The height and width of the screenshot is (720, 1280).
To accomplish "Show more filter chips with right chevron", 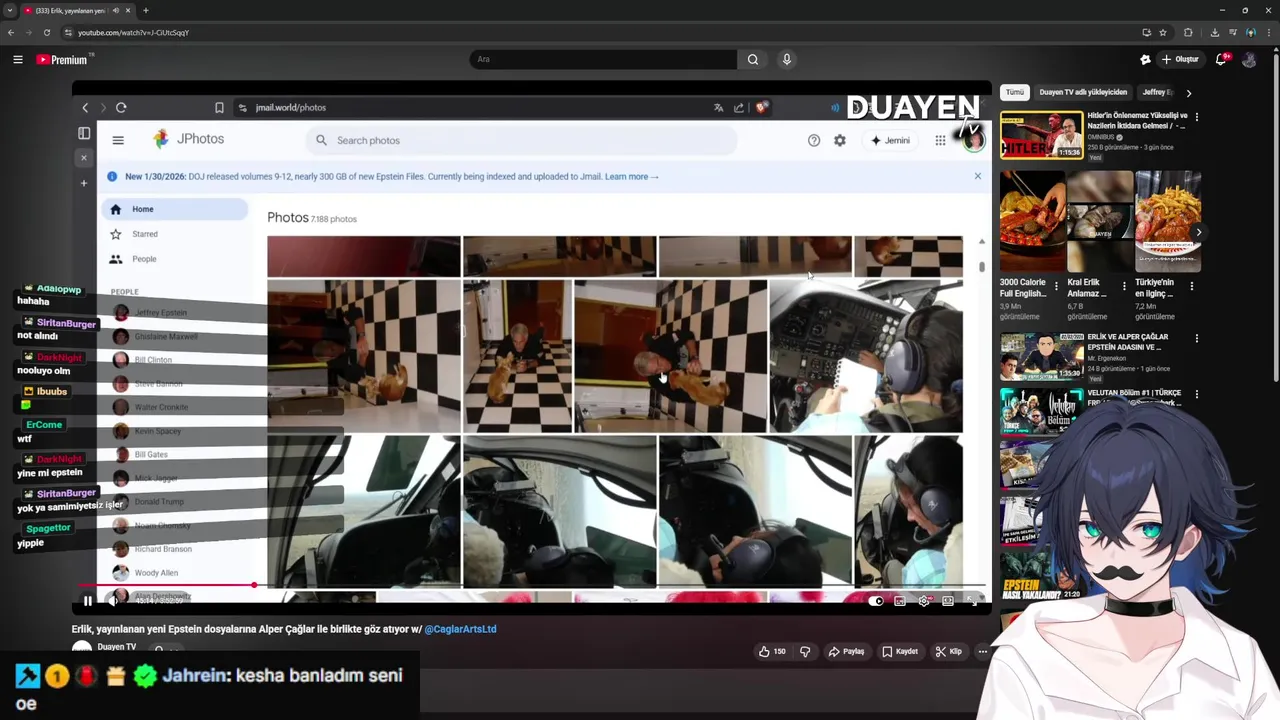I will click(x=1188, y=93).
